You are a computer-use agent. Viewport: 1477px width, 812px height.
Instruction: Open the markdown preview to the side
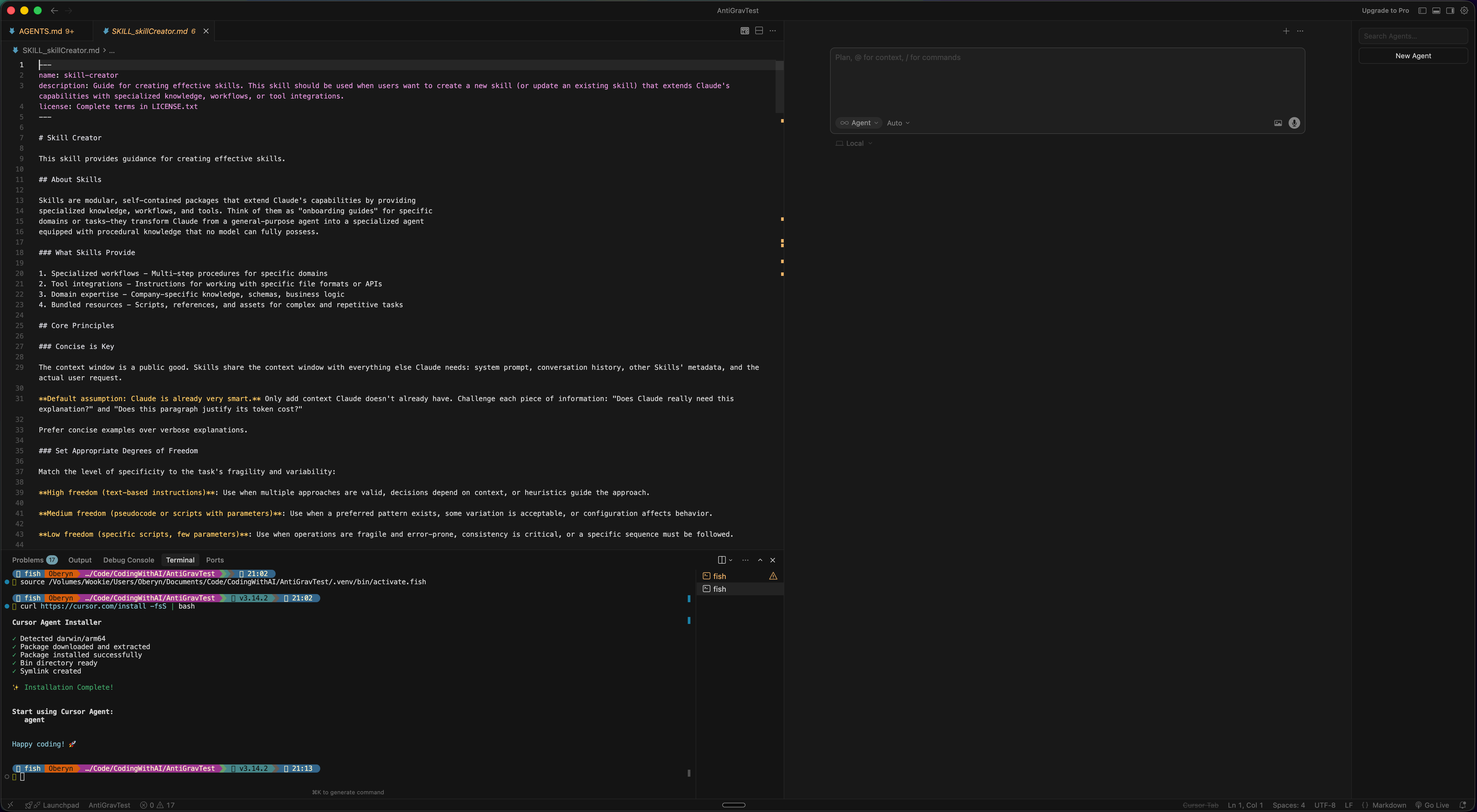(x=744, y=31)
